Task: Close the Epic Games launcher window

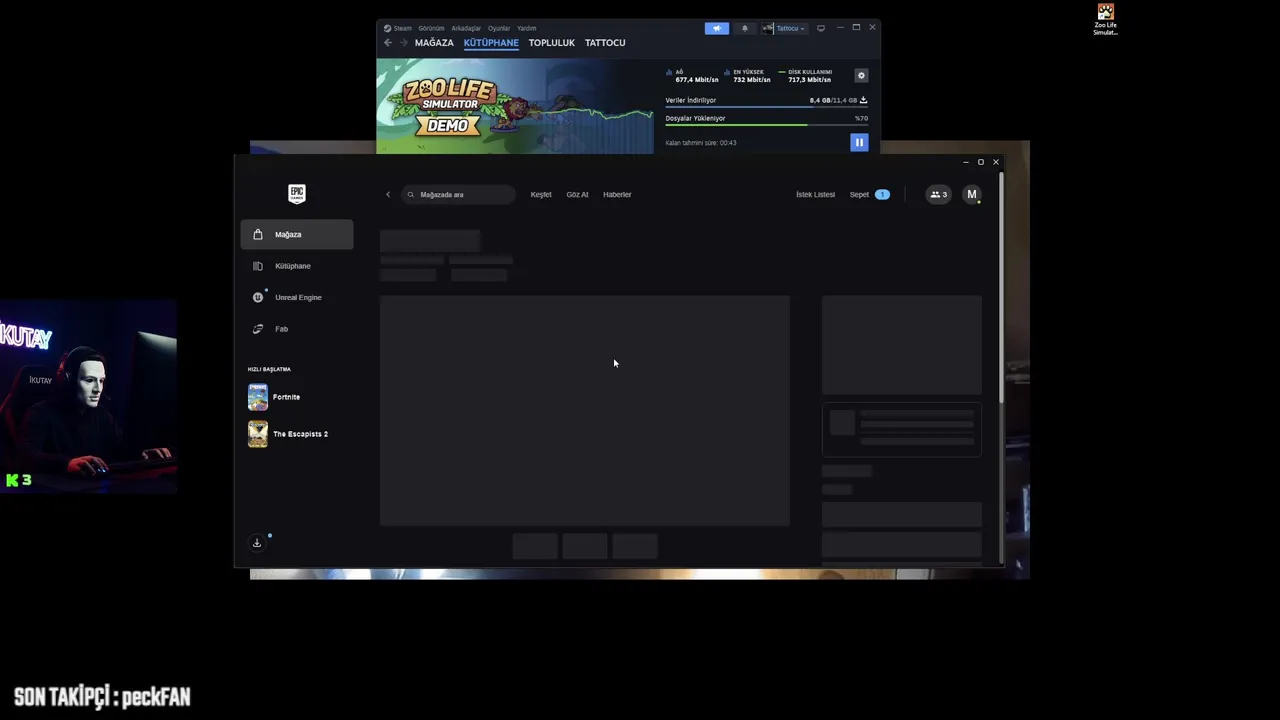Action: click(x=996, y=162)
